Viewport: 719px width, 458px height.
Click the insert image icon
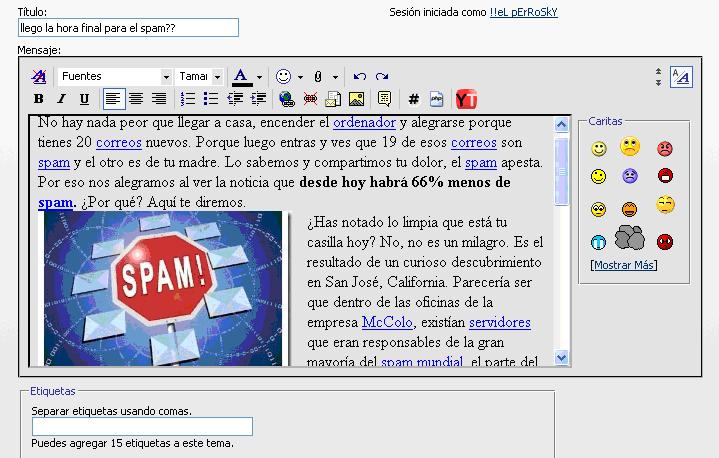click(x=355, y=99)
